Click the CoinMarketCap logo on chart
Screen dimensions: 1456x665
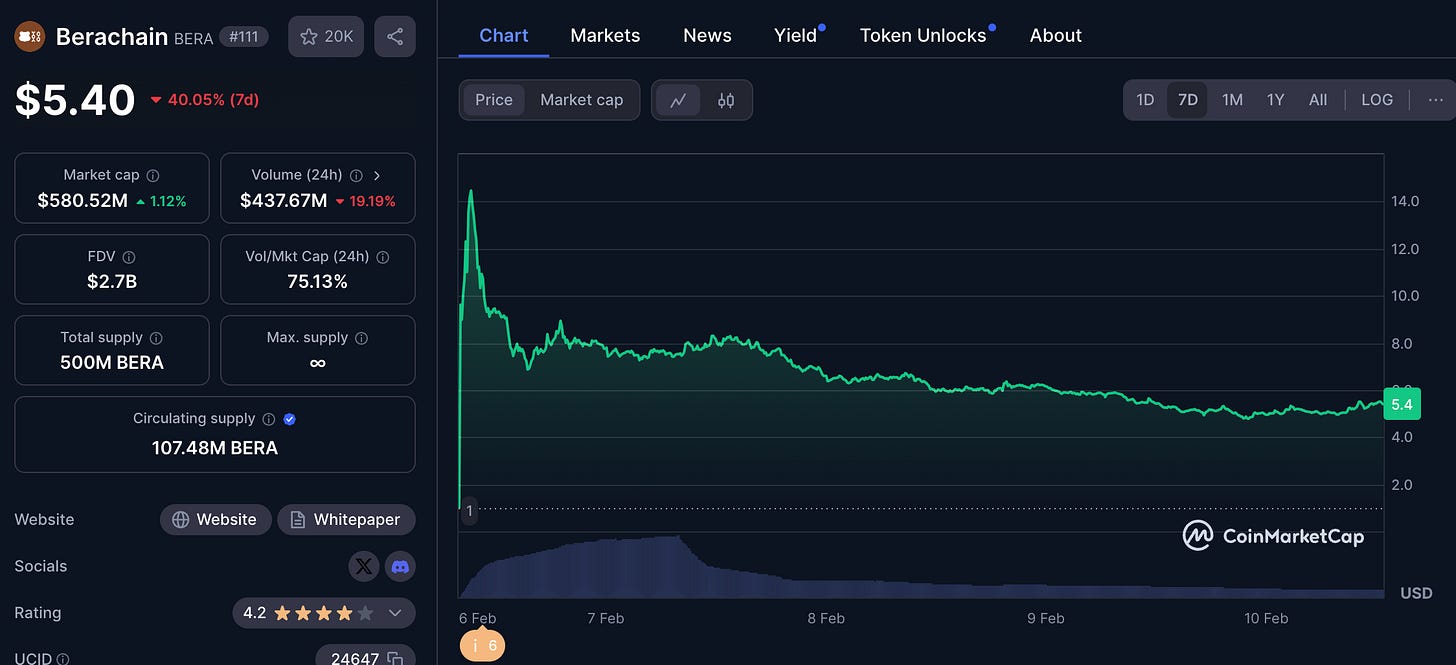pos(1273,536)
